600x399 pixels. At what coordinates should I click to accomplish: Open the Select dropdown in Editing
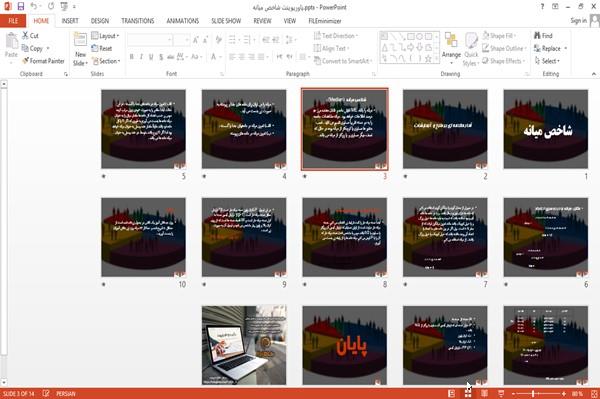(547, 61)
